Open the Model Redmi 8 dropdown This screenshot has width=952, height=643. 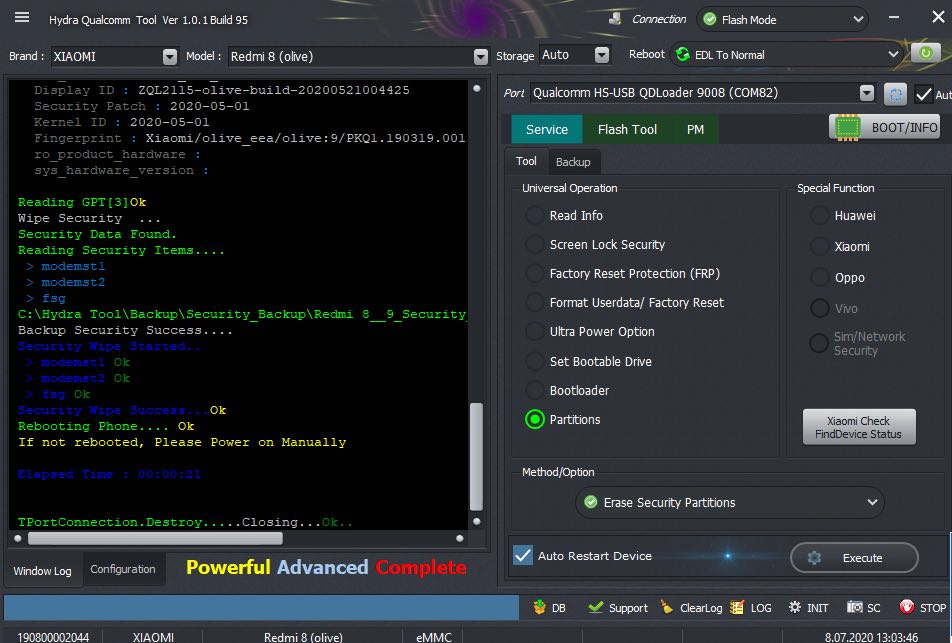click(x=480, y=56)
